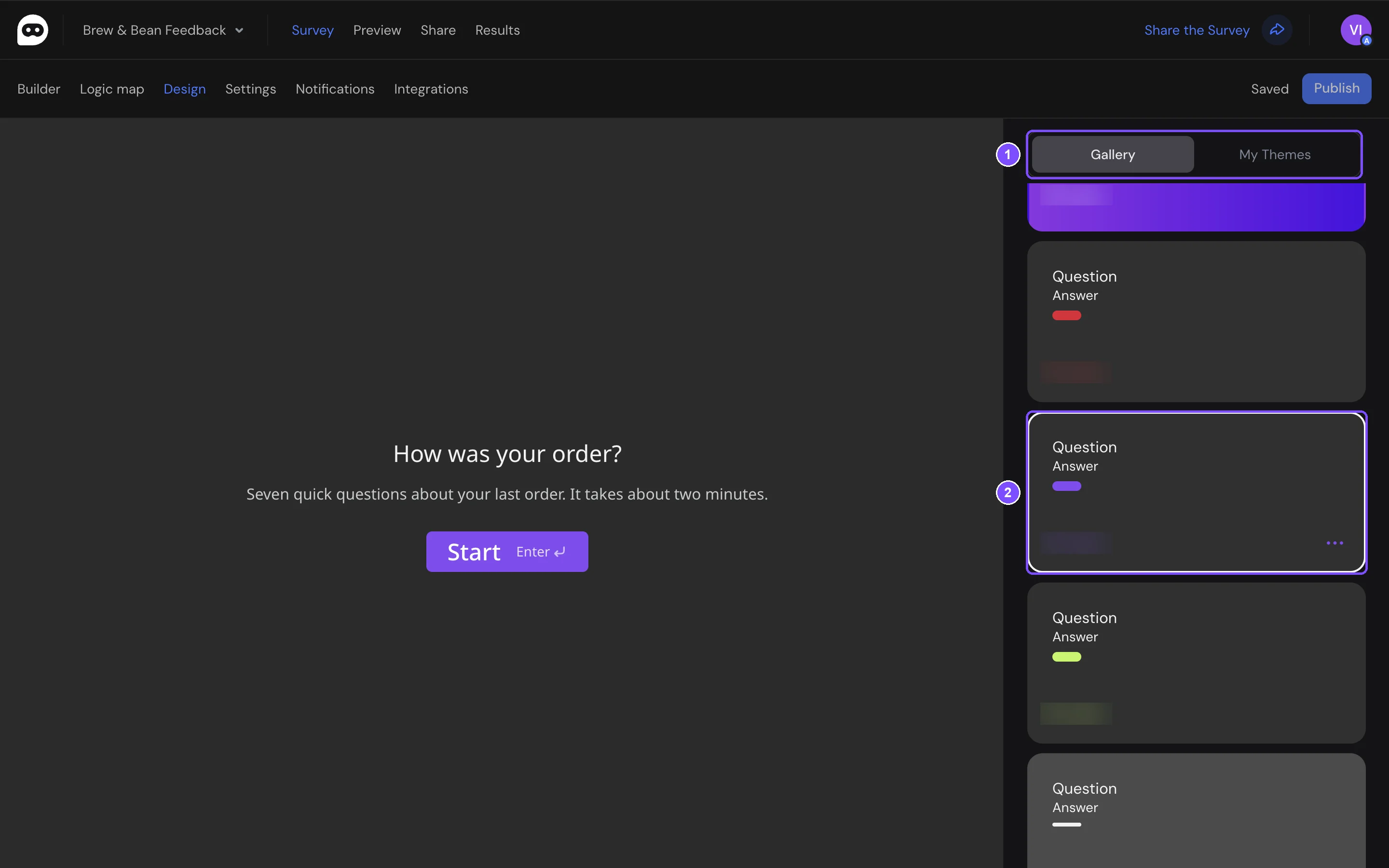
Task: Open the Notifications section
Action: pos(335,89)
